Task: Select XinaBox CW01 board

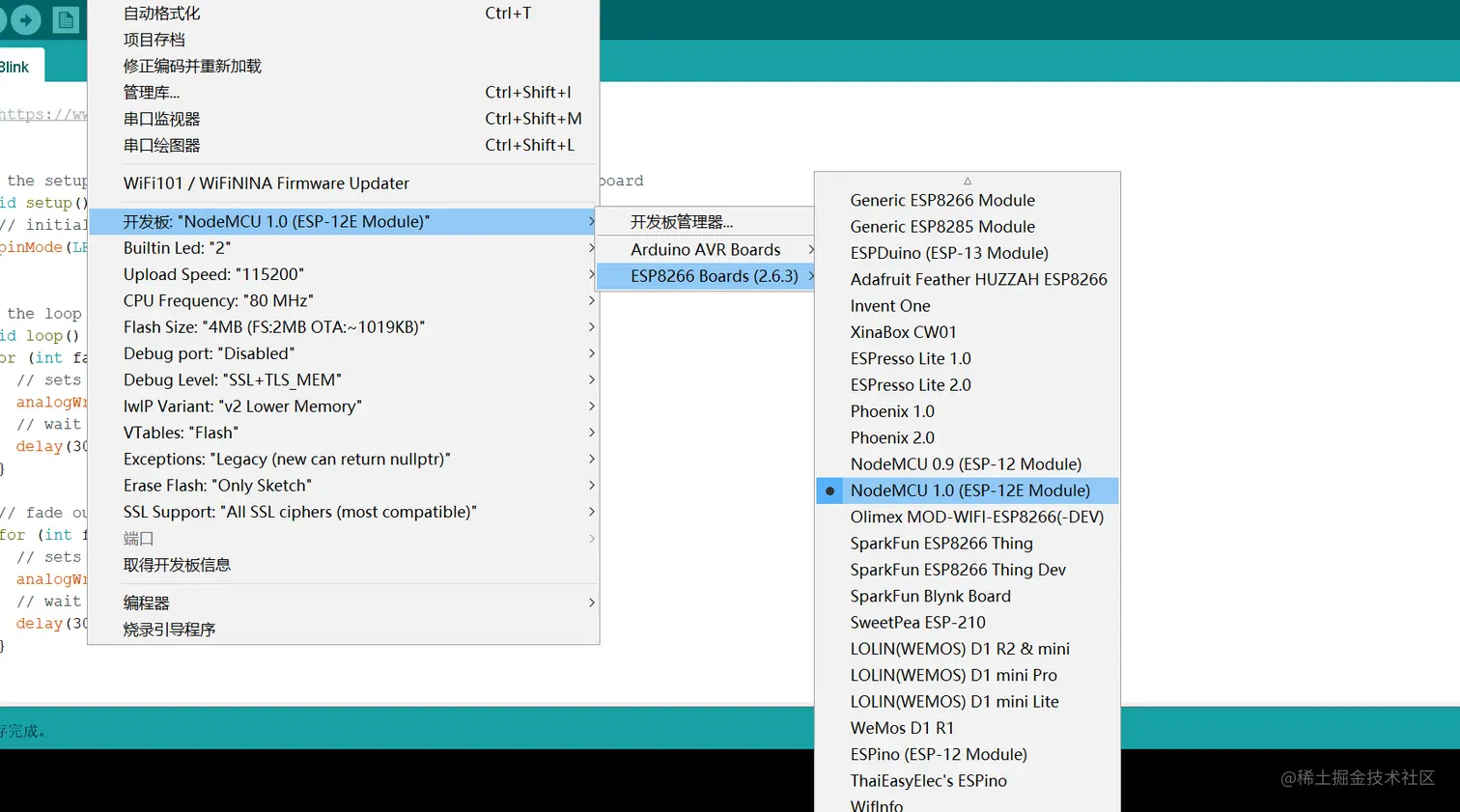Action: [968, 332]
